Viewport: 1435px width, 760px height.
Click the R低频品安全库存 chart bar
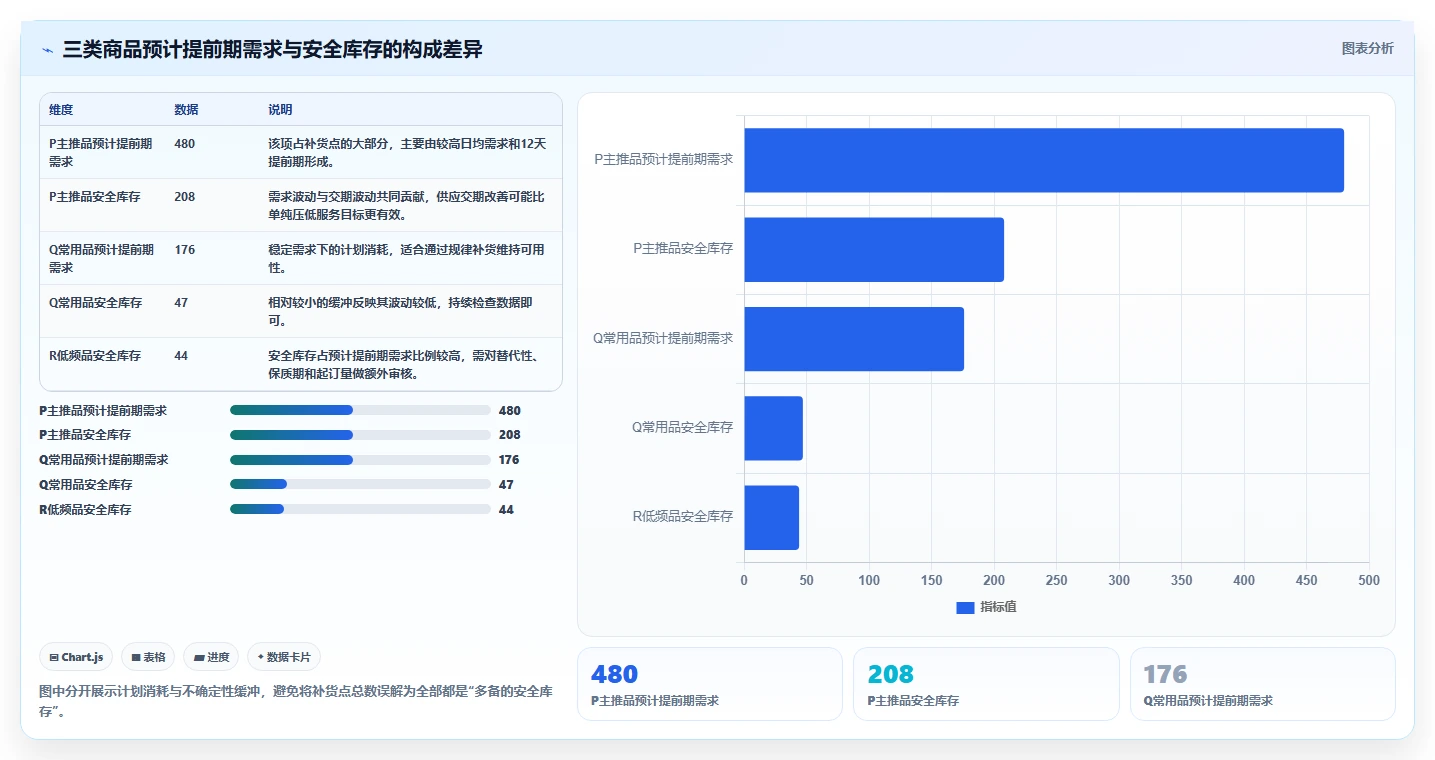click(771, 517)
